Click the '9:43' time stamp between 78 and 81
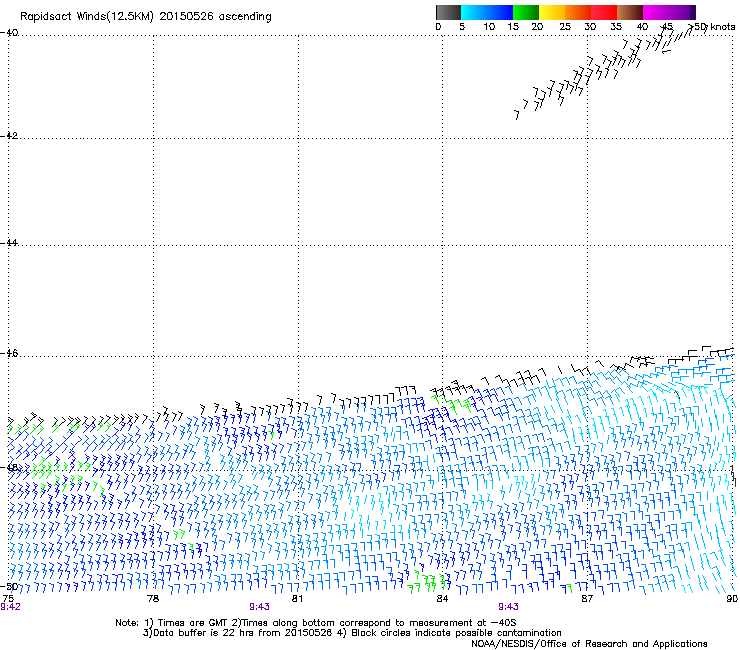 click(x=259, y=607)
